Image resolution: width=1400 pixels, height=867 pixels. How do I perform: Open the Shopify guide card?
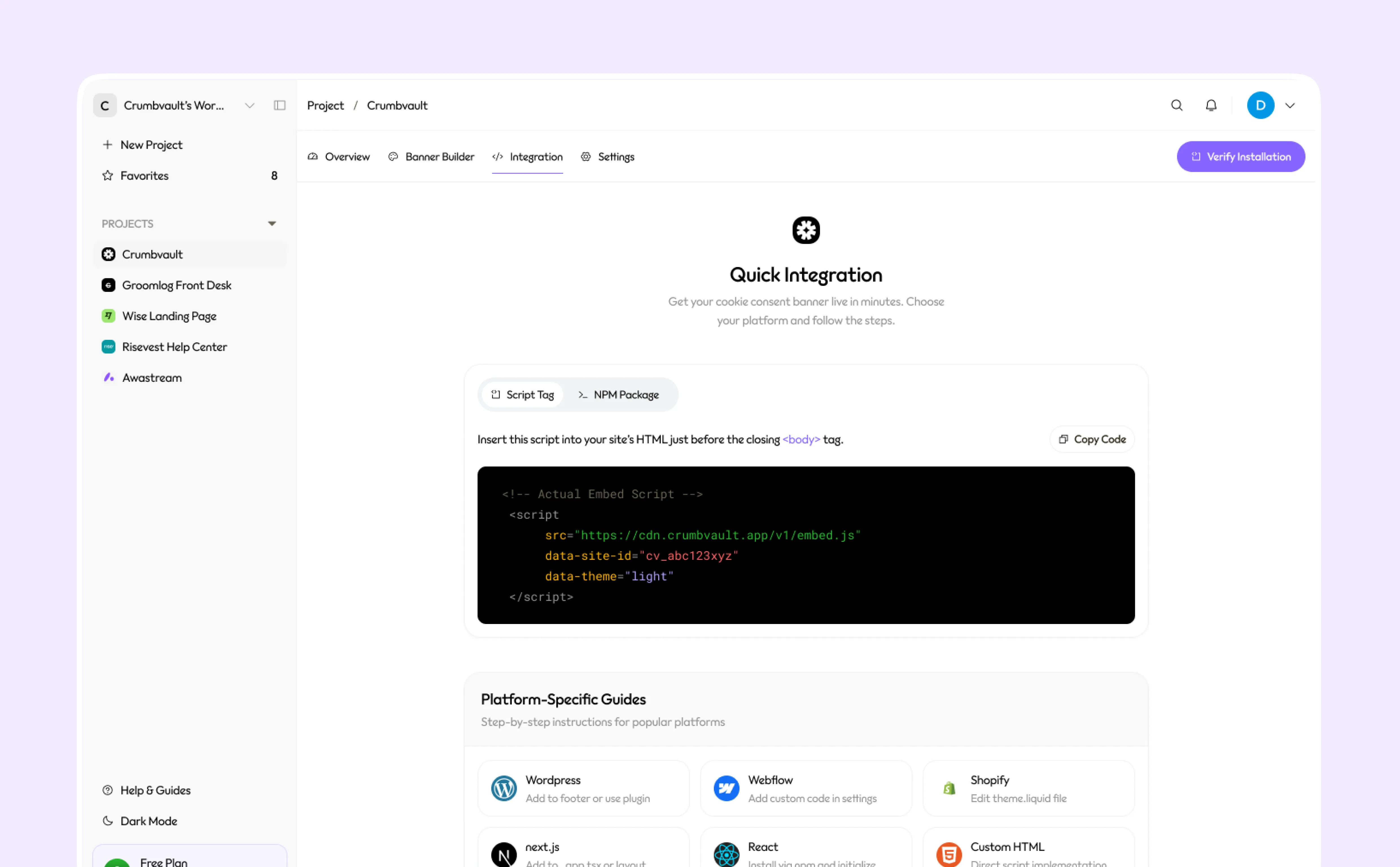click(x=1029, y=789)
